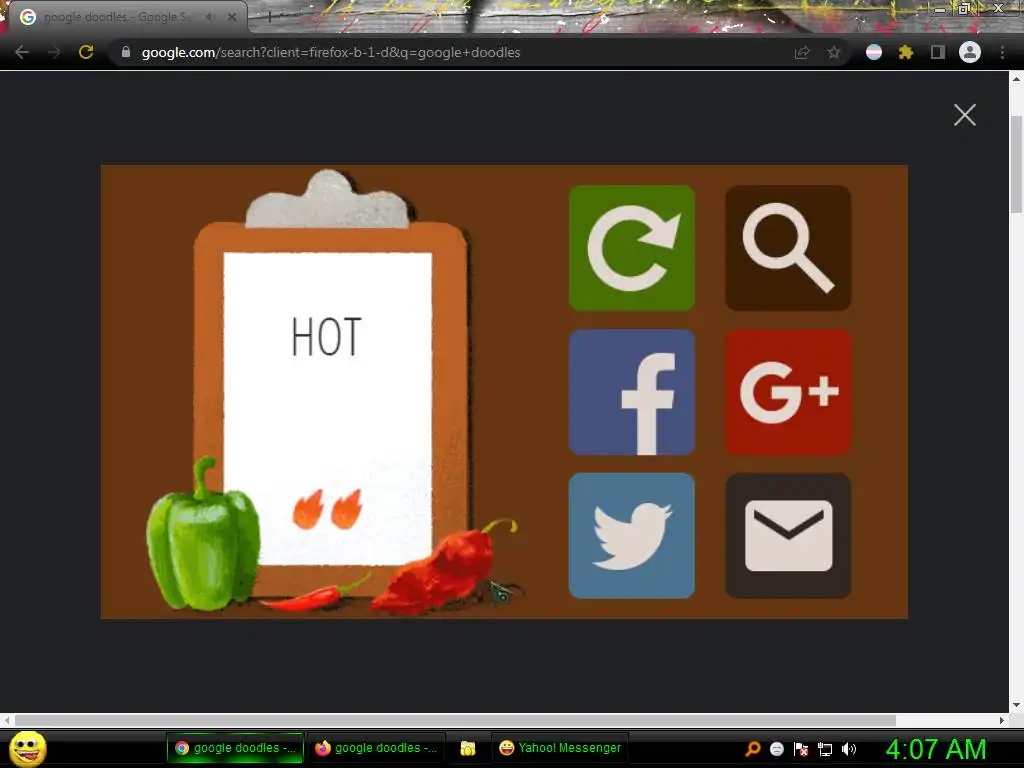
Task: Reload the page with refresh icon
Action: tap(86, 52)
